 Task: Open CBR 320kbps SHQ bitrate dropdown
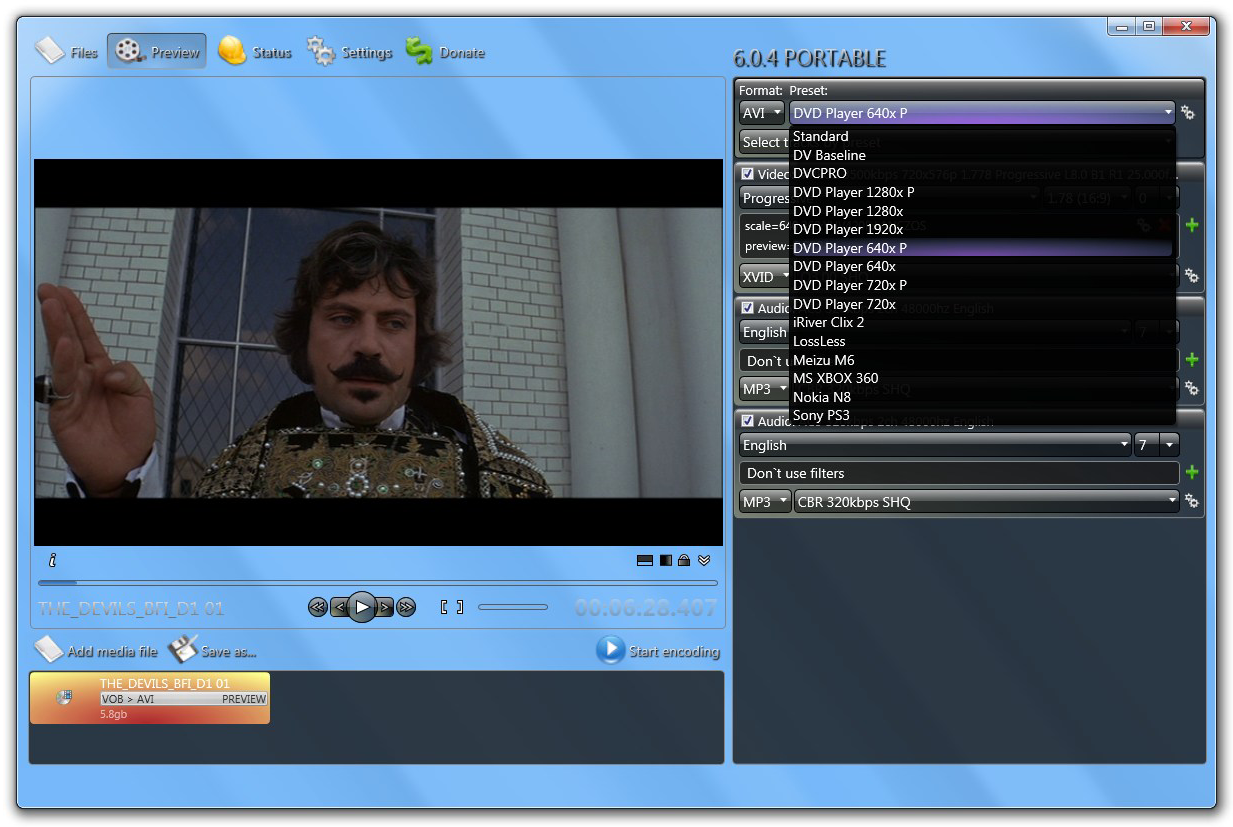coord(987,502)
